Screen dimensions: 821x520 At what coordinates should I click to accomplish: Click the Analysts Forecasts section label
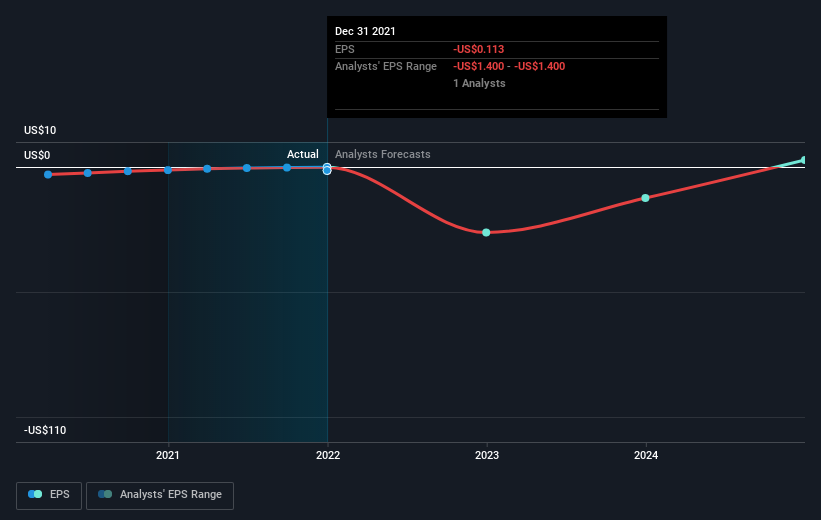point(383,154)
